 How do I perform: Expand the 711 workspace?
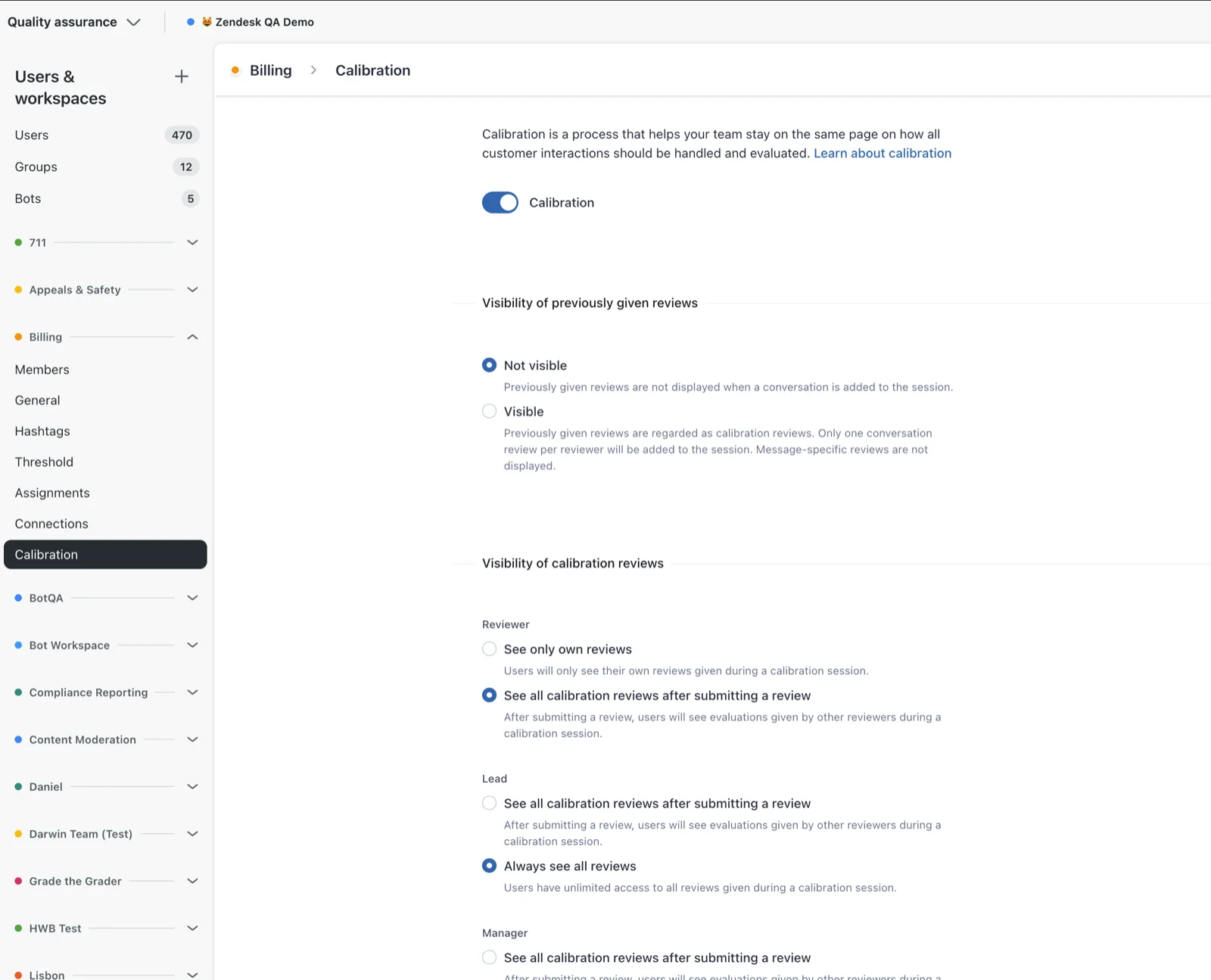tap(192, 242)
